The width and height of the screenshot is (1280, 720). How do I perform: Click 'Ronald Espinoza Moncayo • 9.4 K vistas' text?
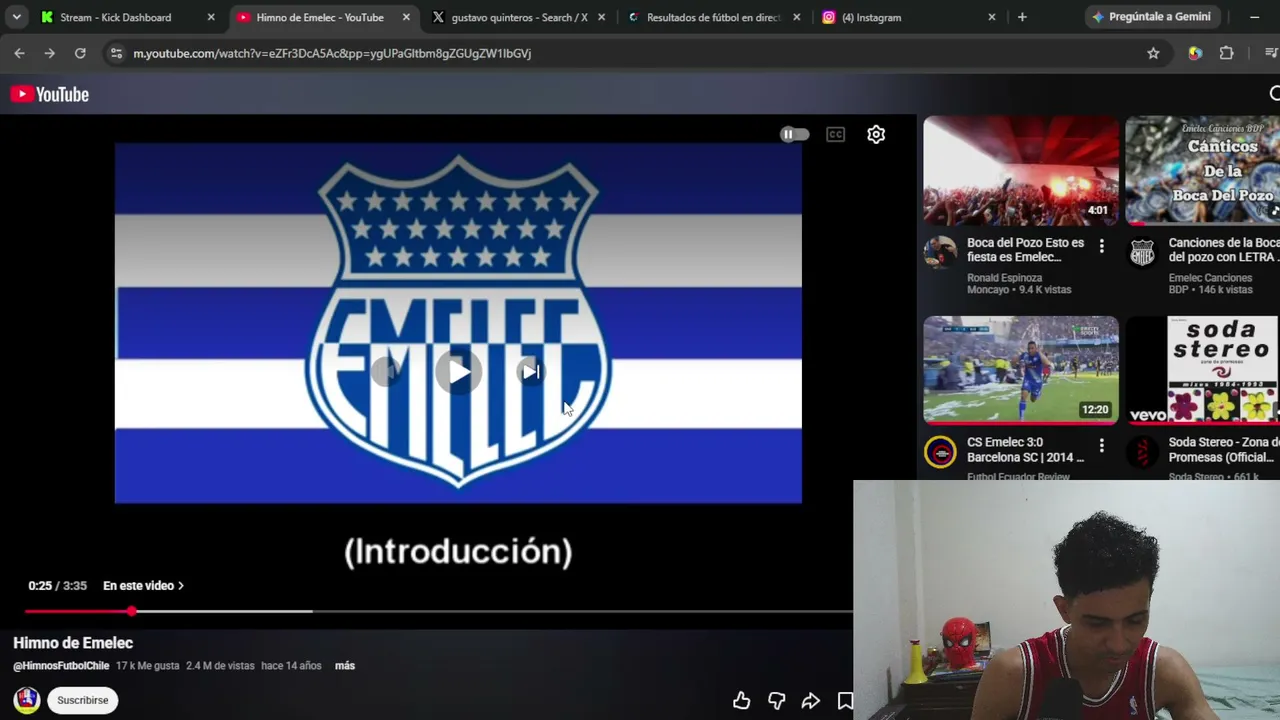[x=1019, y=284]
